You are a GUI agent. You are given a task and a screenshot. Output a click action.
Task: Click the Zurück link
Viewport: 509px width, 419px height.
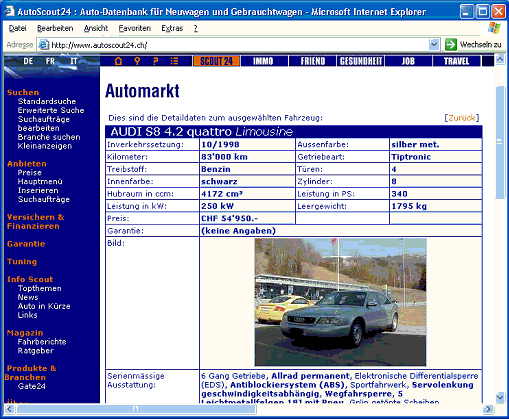click(x=462, y=118)
